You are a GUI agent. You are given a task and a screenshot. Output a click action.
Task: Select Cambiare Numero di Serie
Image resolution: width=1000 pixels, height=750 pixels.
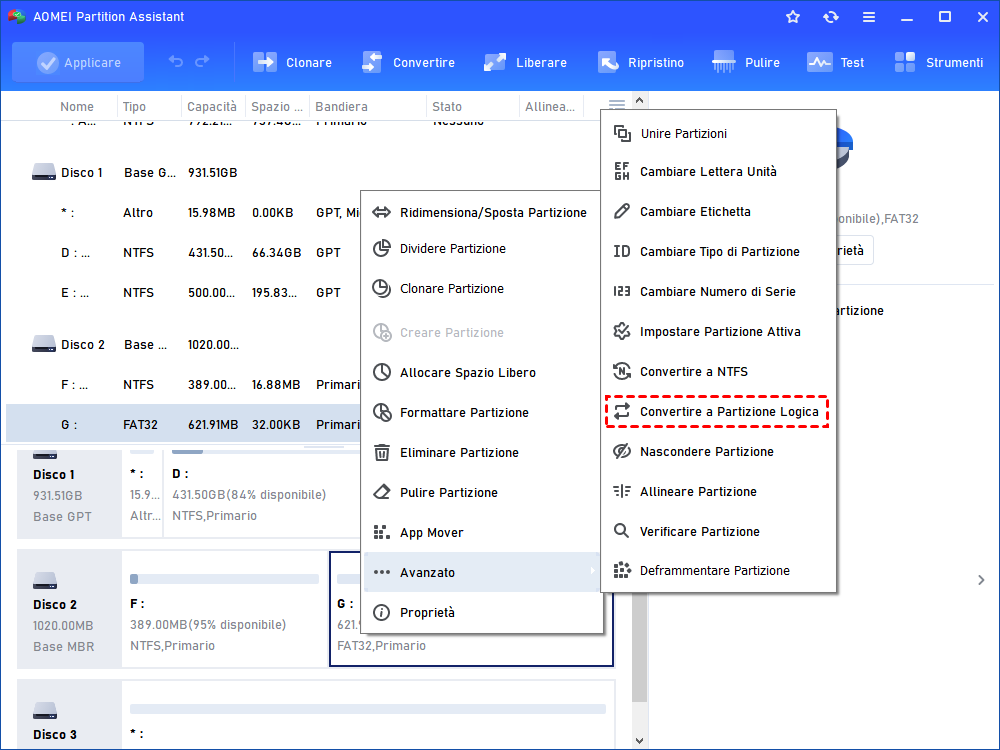(x=718, y=291)
